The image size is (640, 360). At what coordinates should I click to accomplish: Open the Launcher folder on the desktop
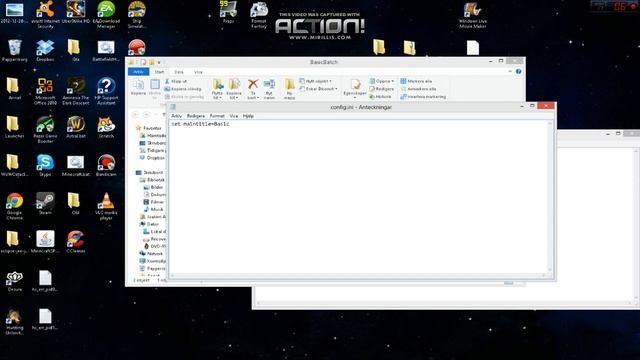14,127
